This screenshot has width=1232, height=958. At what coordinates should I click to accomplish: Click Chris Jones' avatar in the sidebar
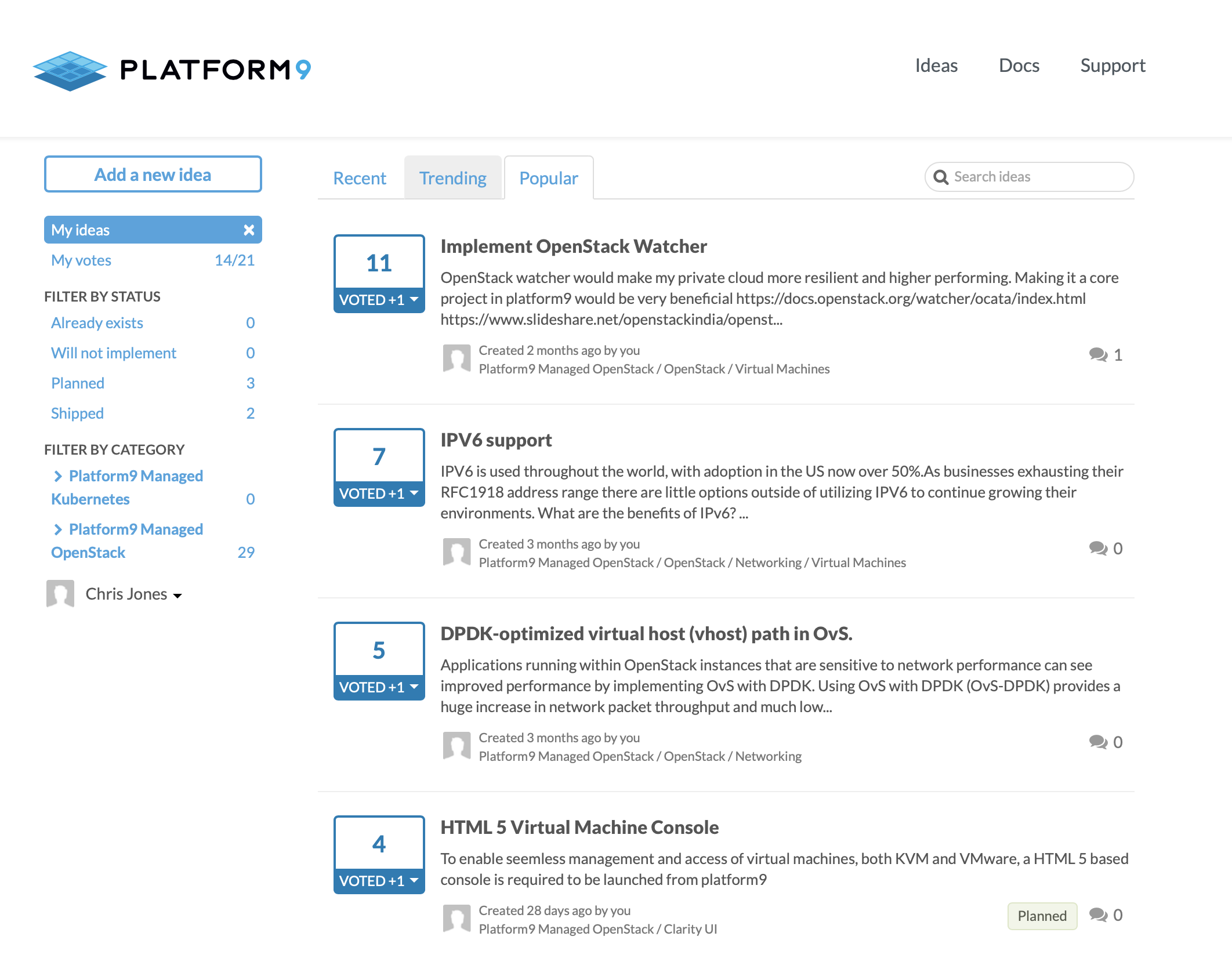(x=60, y=594)
